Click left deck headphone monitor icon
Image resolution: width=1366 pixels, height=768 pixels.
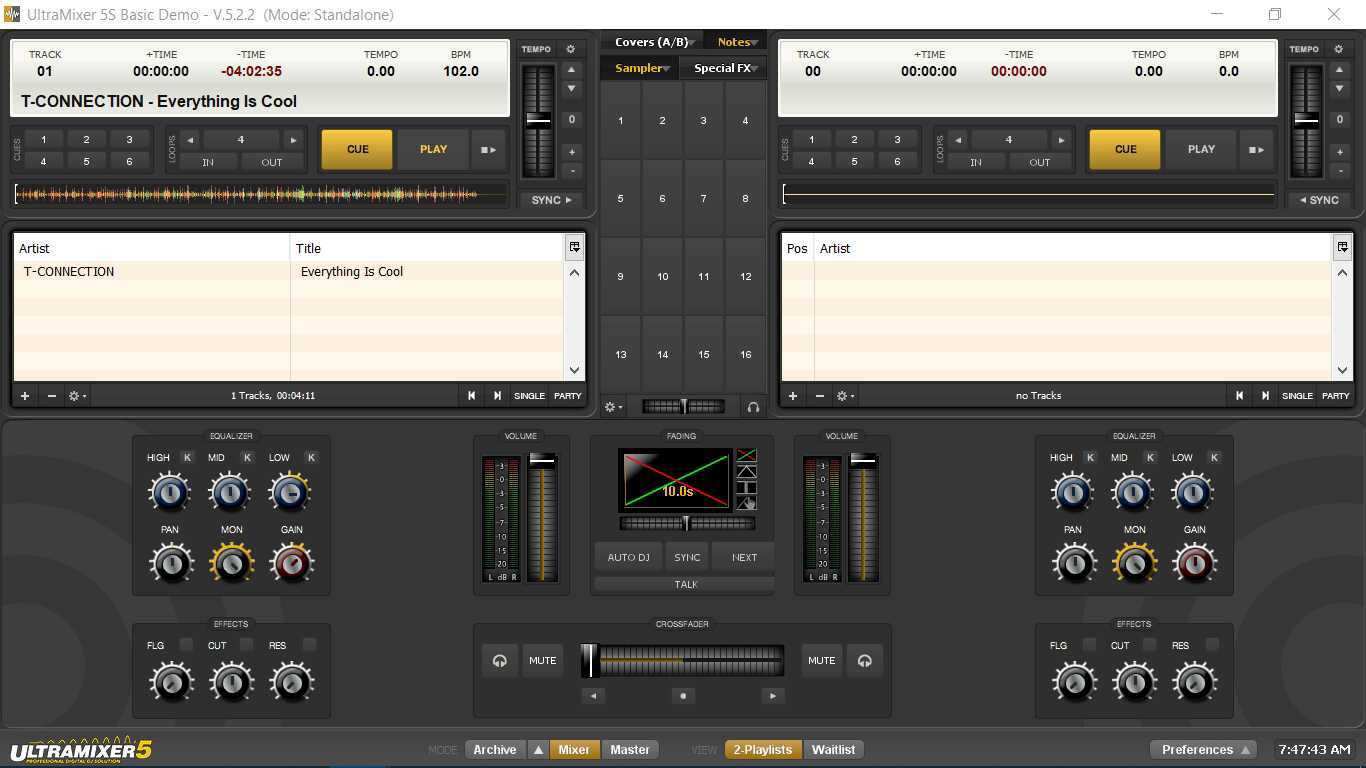(499, 660)
